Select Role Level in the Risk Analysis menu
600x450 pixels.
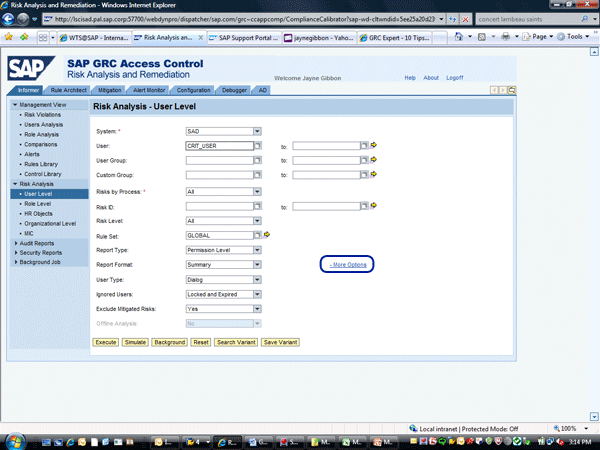pos(37,204)
